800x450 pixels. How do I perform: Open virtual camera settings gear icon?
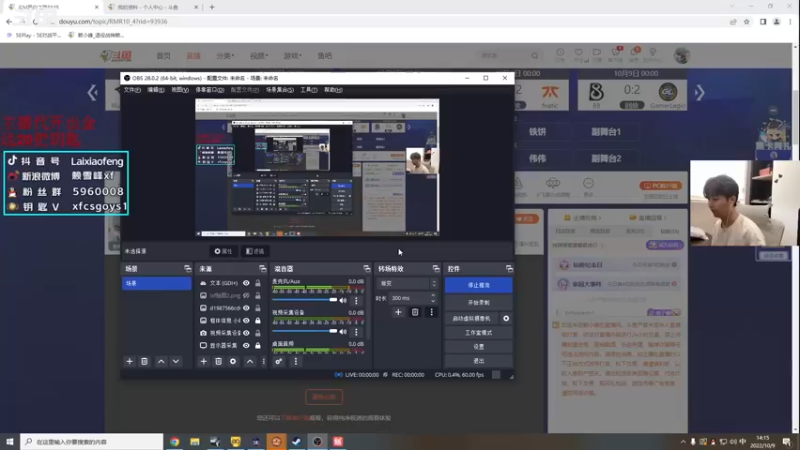(506, 318)
